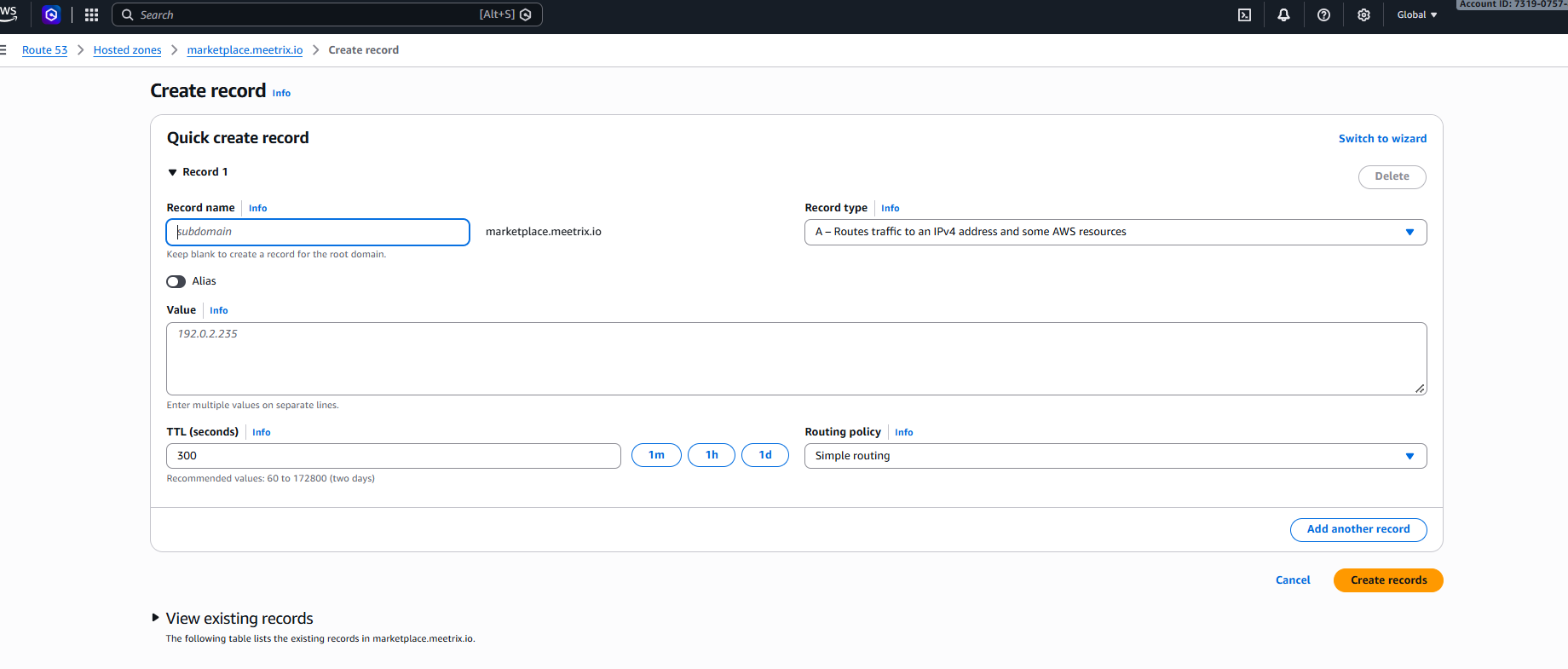
Task: Click the Cancel button
Action: pos(1293,580)
